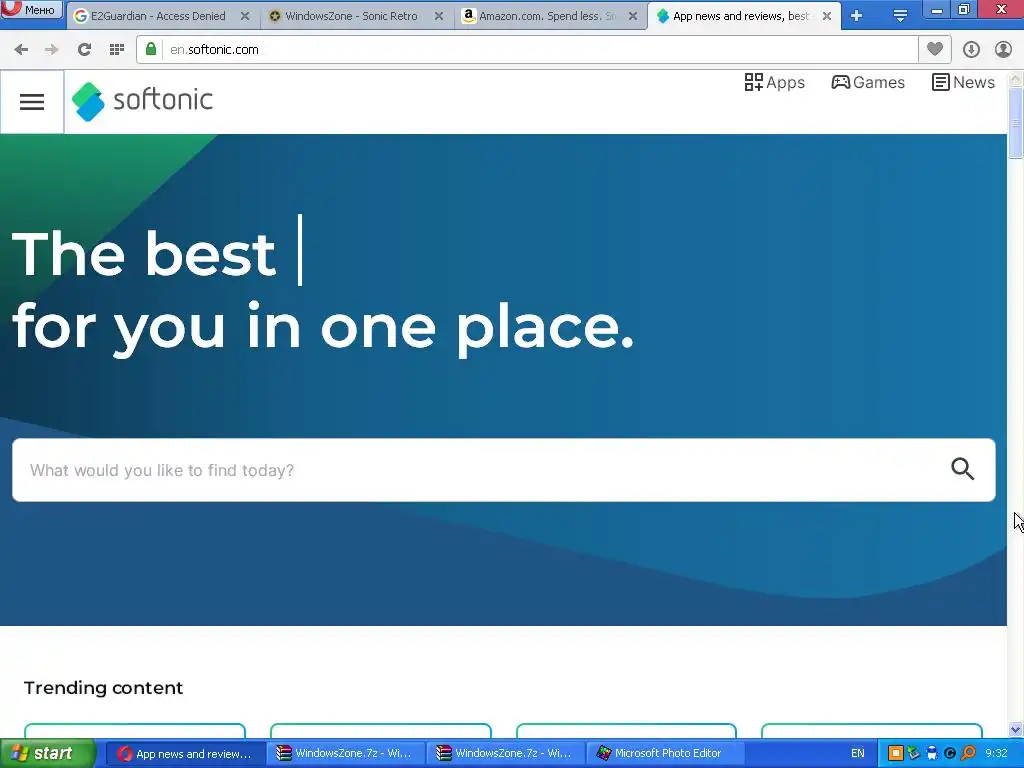Open the downloads icon
Image resolution: width=1024 pixels, height=768 pixels.
pyautogui.click(x=971, y=50)
